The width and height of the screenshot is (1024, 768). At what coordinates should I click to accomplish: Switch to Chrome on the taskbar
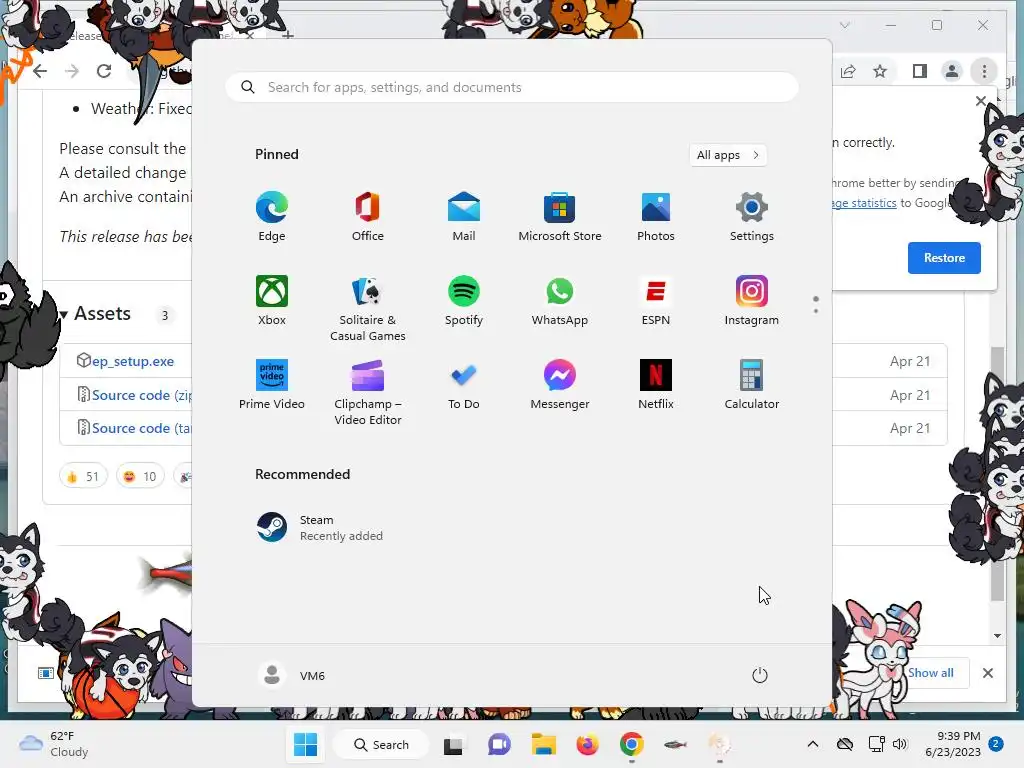pos(632,744)
